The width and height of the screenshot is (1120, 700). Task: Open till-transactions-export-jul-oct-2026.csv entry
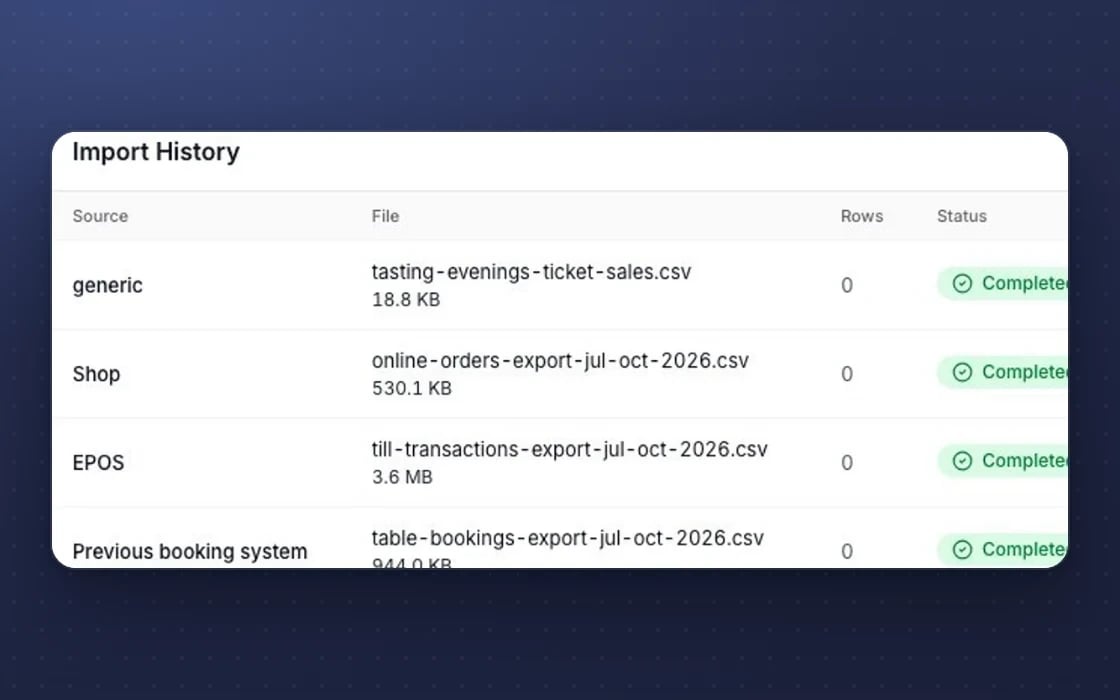569,449
